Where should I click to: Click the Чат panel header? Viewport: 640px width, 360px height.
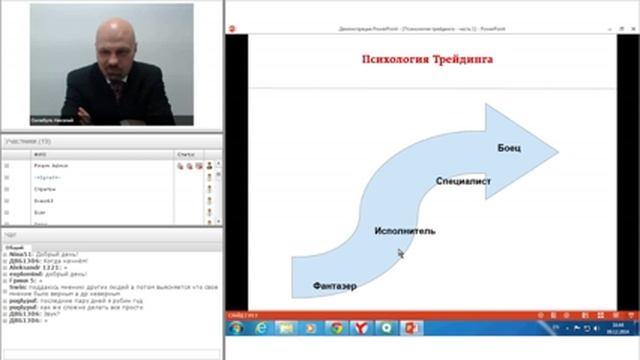click(112, 235)
